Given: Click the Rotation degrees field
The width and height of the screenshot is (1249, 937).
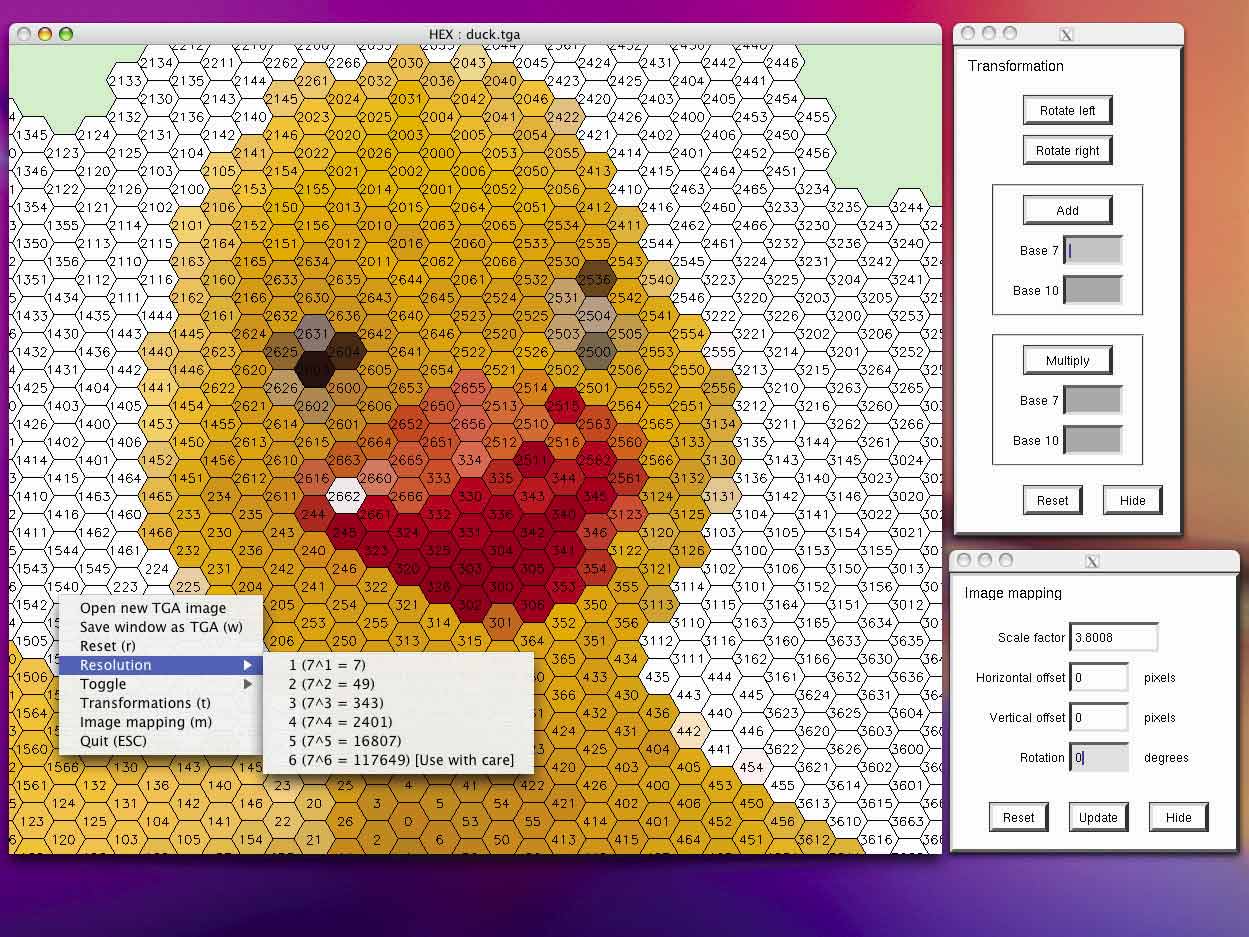Looking at the screenshot, I should tap(1099, 758).
